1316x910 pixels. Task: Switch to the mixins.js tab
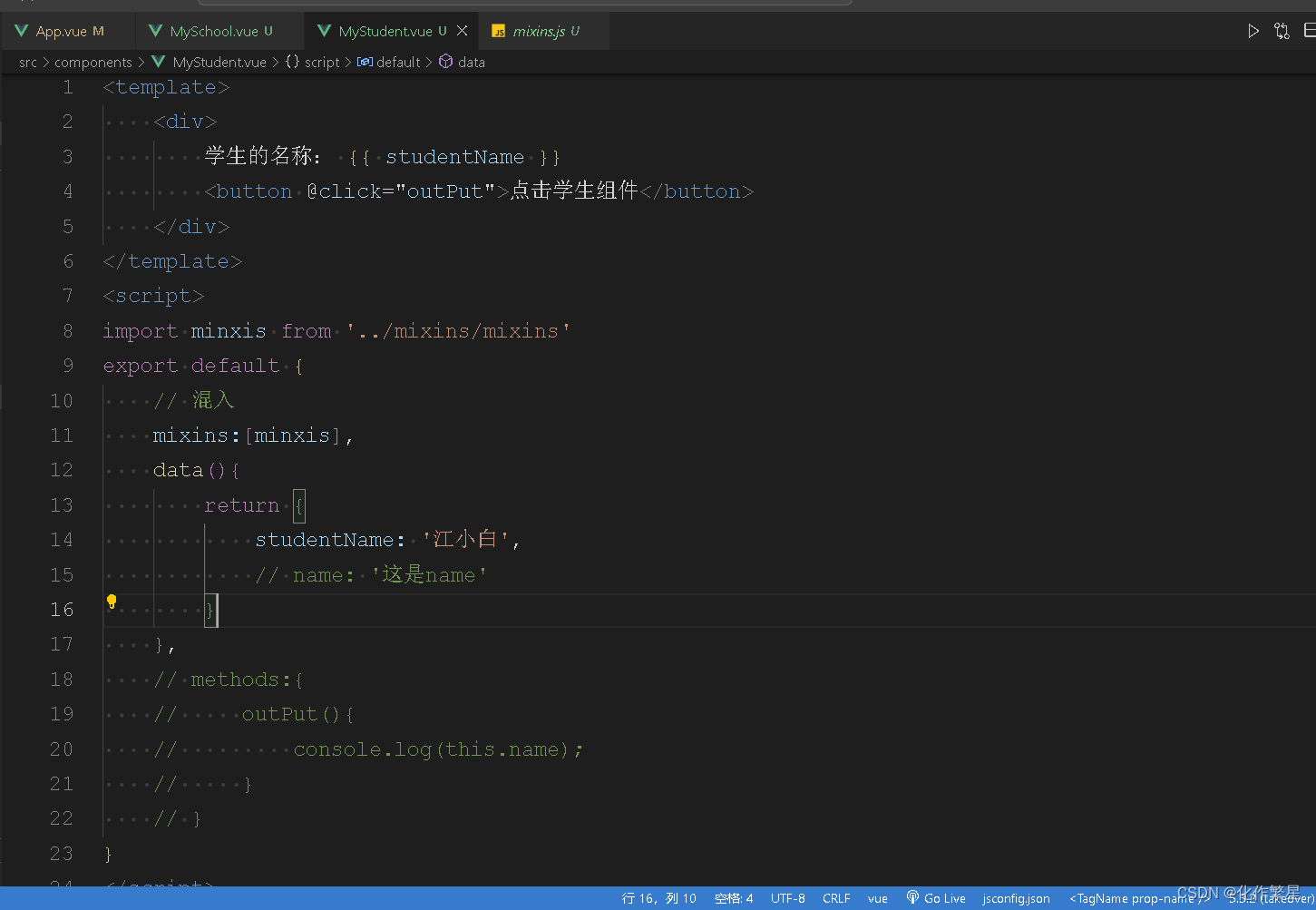546,31
